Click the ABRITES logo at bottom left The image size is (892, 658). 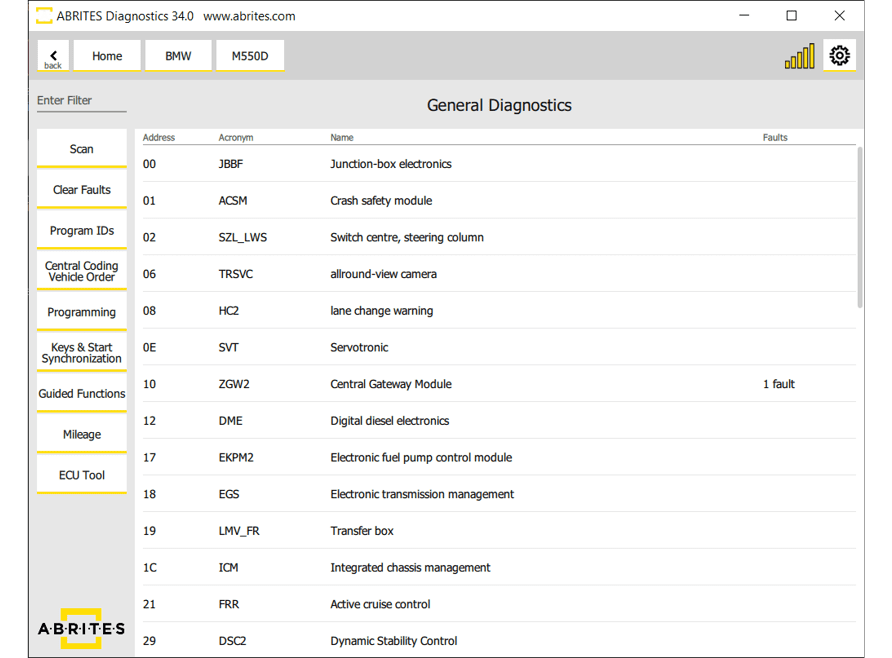tap(81, 628)
